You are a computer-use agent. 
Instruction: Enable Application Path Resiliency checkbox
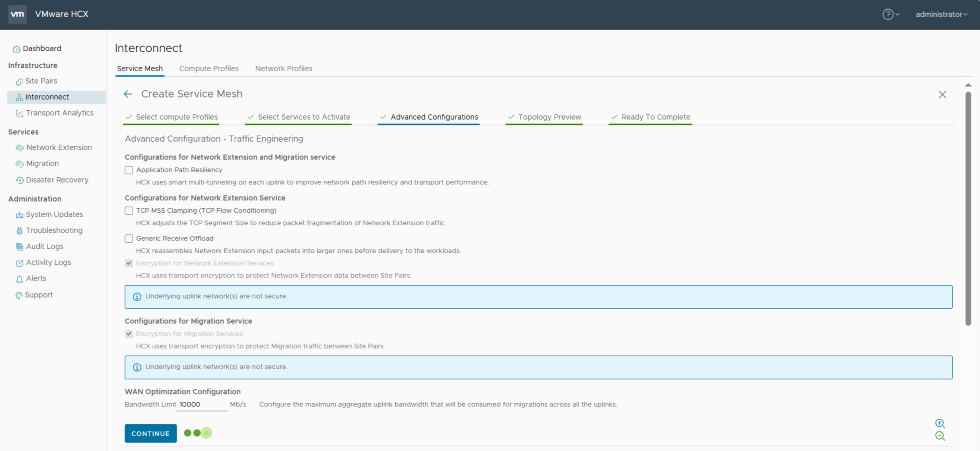129,170
